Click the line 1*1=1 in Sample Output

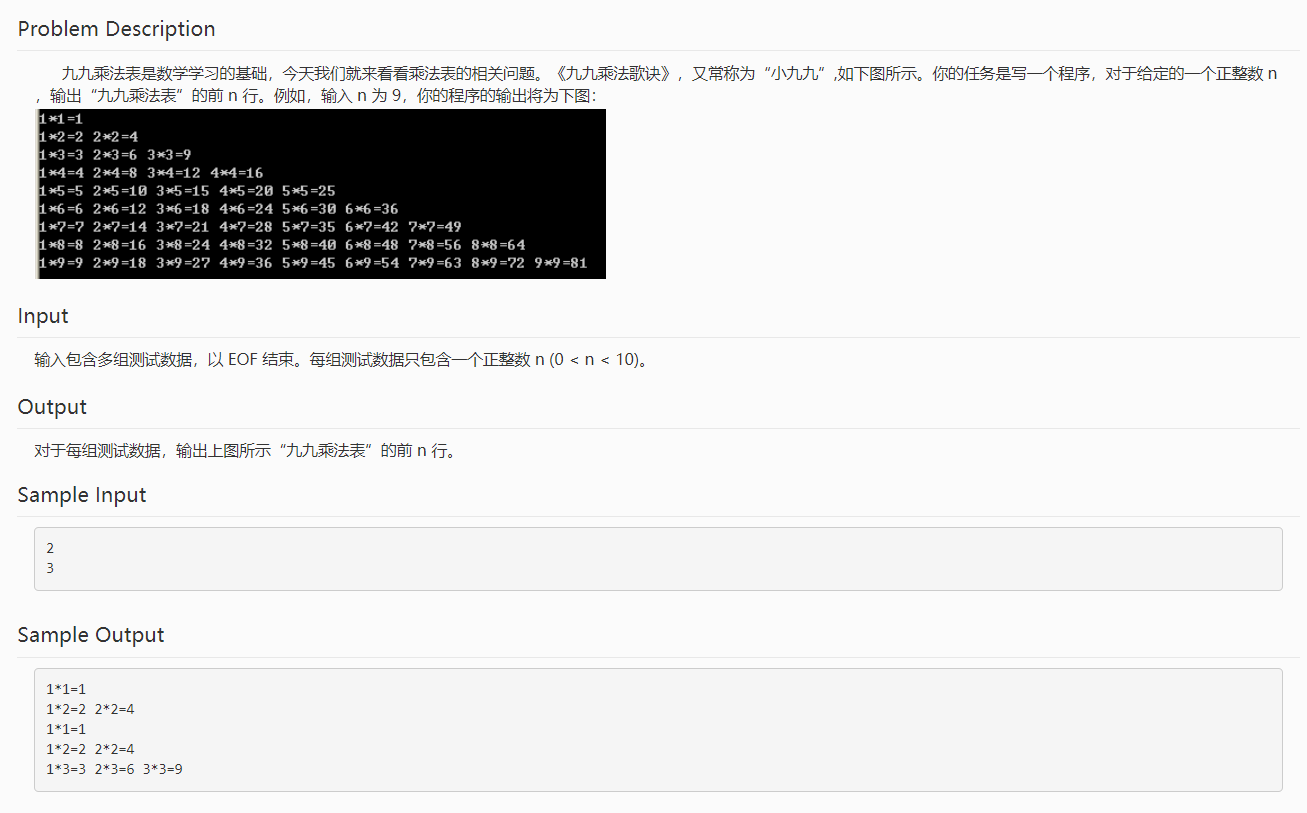[x=64, y=688]
